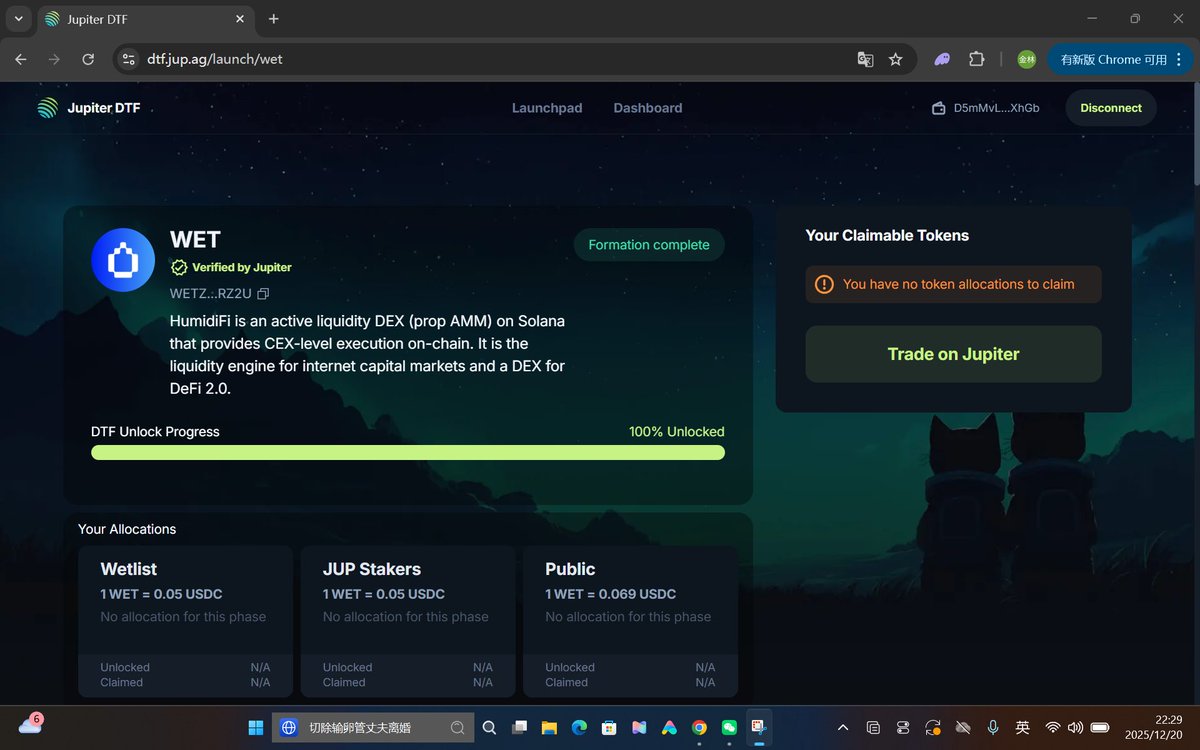1200x750 pixels.
Task: Click the Your Allocations heading
Action: tap(127, 529)
